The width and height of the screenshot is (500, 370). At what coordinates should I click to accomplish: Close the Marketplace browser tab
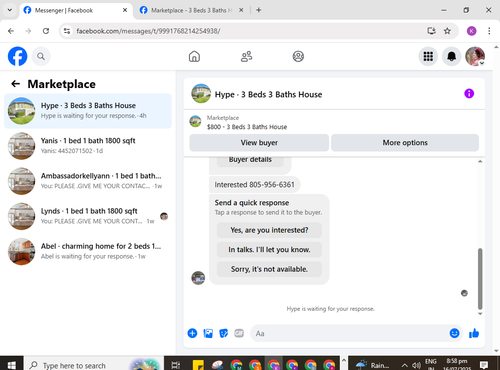[241, 10]
